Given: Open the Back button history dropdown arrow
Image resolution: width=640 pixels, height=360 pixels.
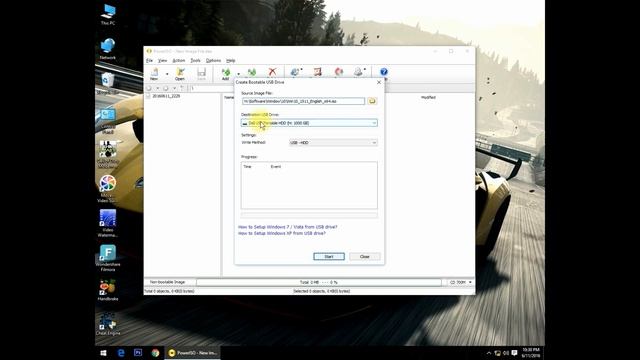Looking at the screenshot, I should click(x=157, y=88).
